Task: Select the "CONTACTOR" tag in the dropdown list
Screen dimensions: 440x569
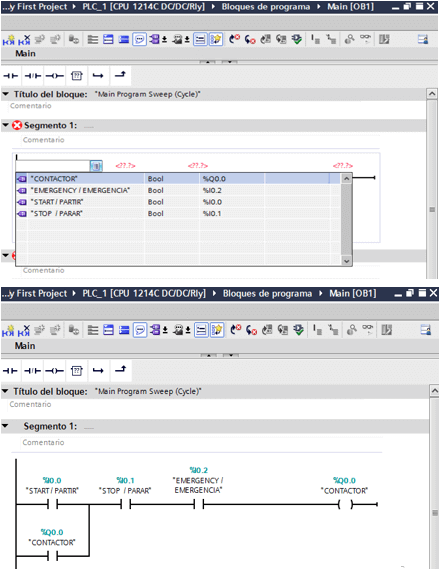Action: [178, 179]
